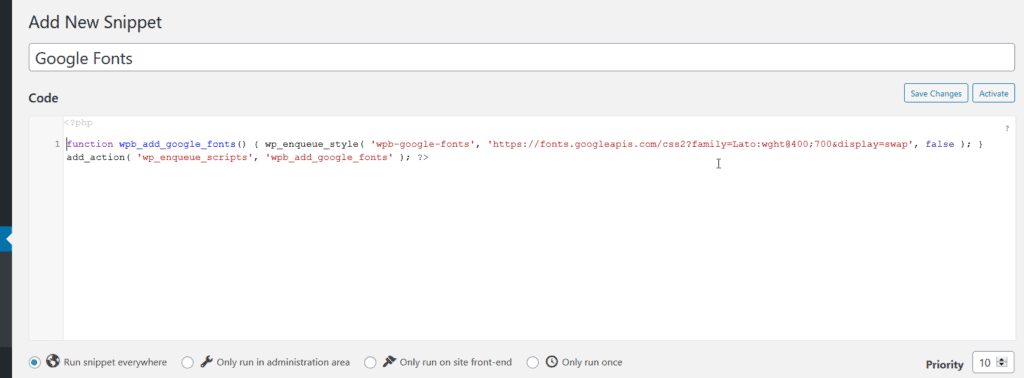Select 'Only run on site front-end' radio button
Viewport: 1024px width, 378px height.
pyautogui.click(x=370, y=362)
